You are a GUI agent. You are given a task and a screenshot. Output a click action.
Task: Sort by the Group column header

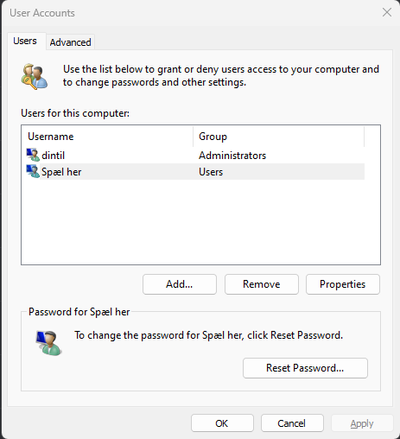279,136
